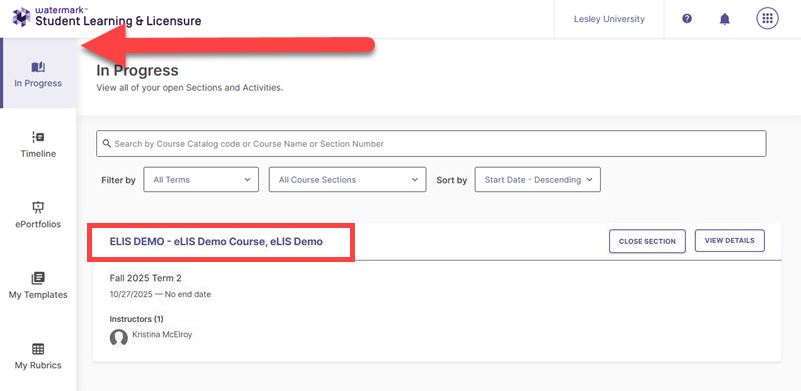
Task: Click the instructor name Kristina McElroy
Action: point(162,335)
